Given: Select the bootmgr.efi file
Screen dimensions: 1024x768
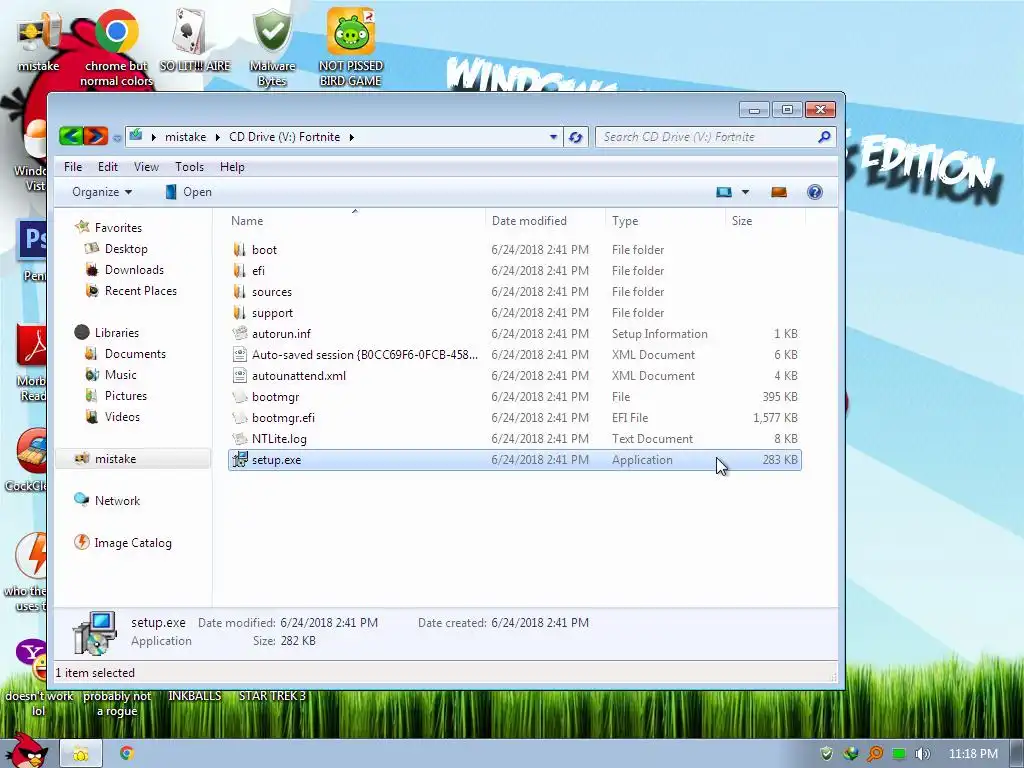Looking at the screenshot, I should coord(283,417).
